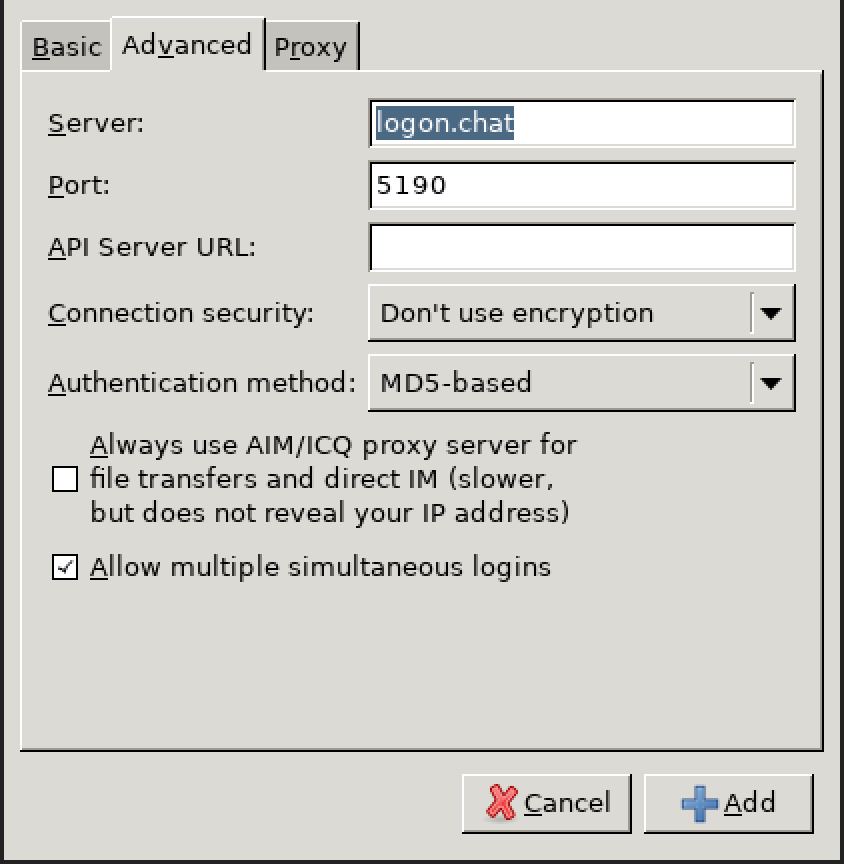Switch to the Proxy tab

311,46
